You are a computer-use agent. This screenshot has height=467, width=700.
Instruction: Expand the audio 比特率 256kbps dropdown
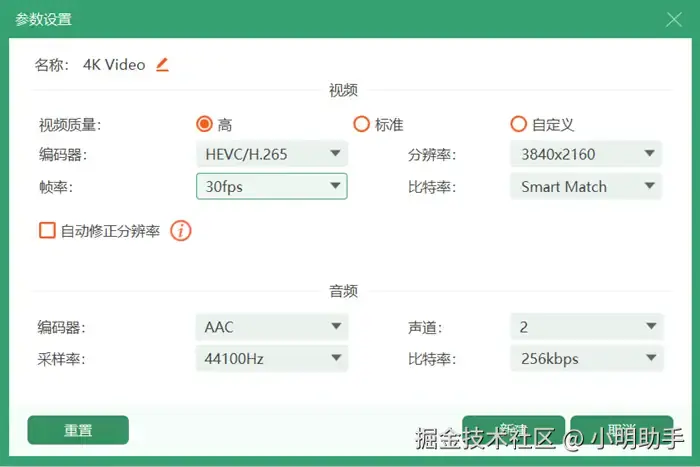pyautogui.click(x=587, y=359)
